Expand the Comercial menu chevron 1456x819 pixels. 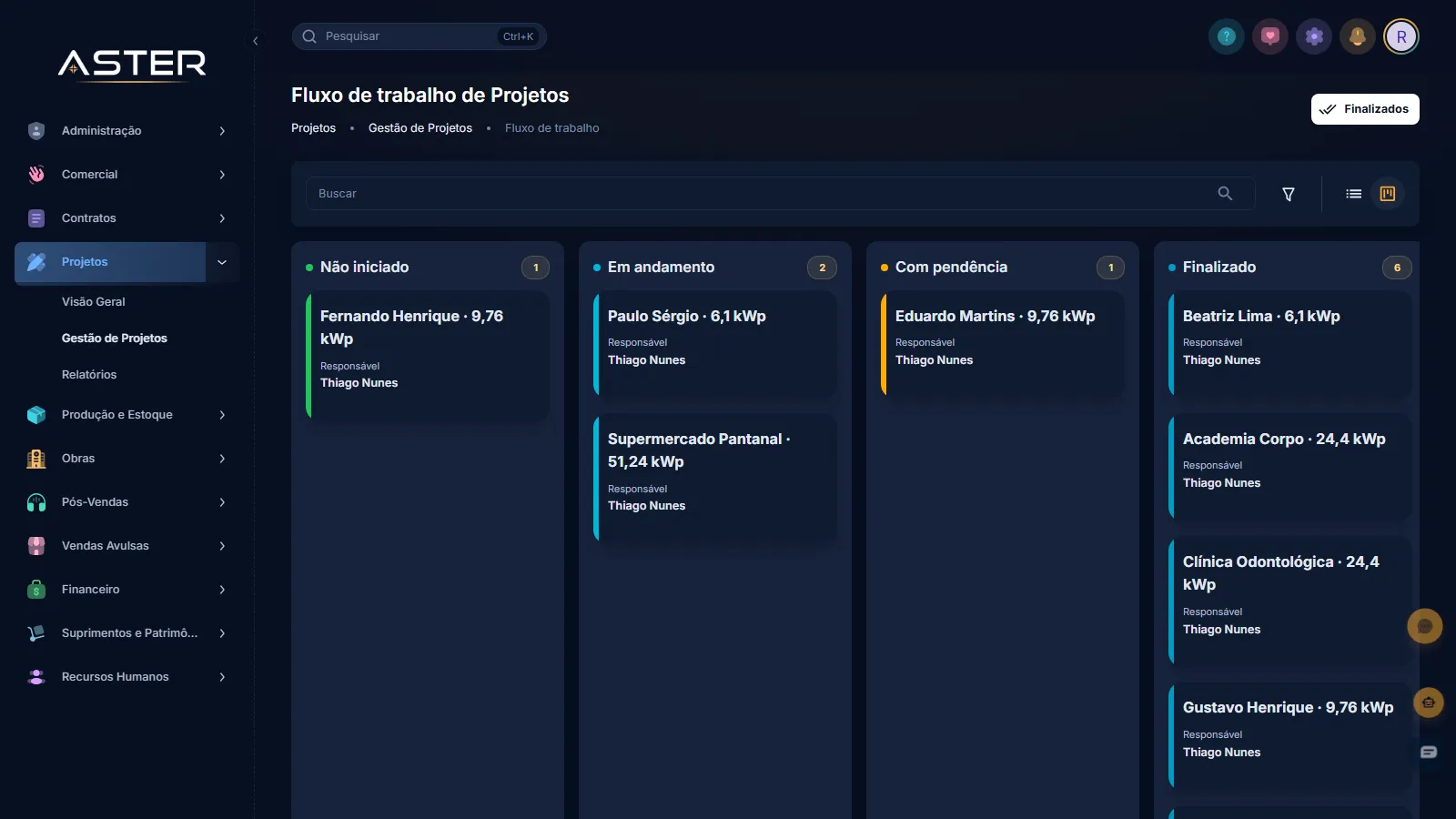click(x=222, y=175)
